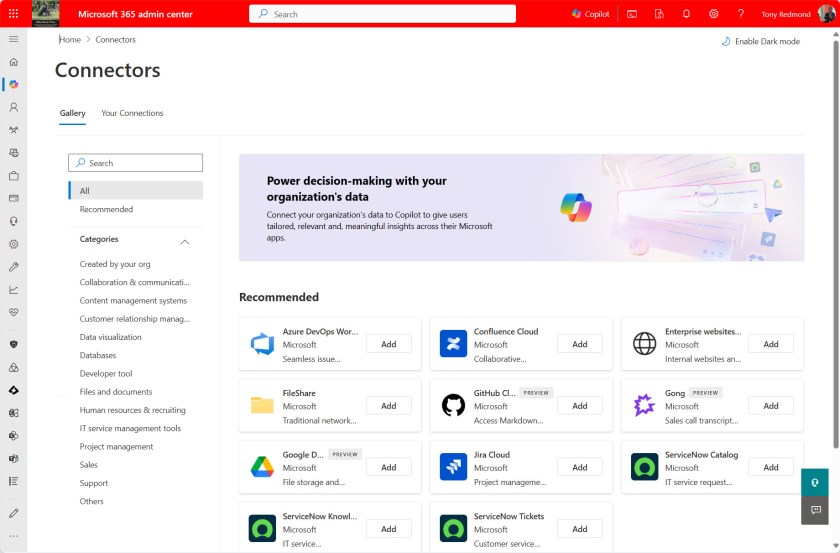Filter by Project management category
840x553 pixels.
click(x=116, y=446)
